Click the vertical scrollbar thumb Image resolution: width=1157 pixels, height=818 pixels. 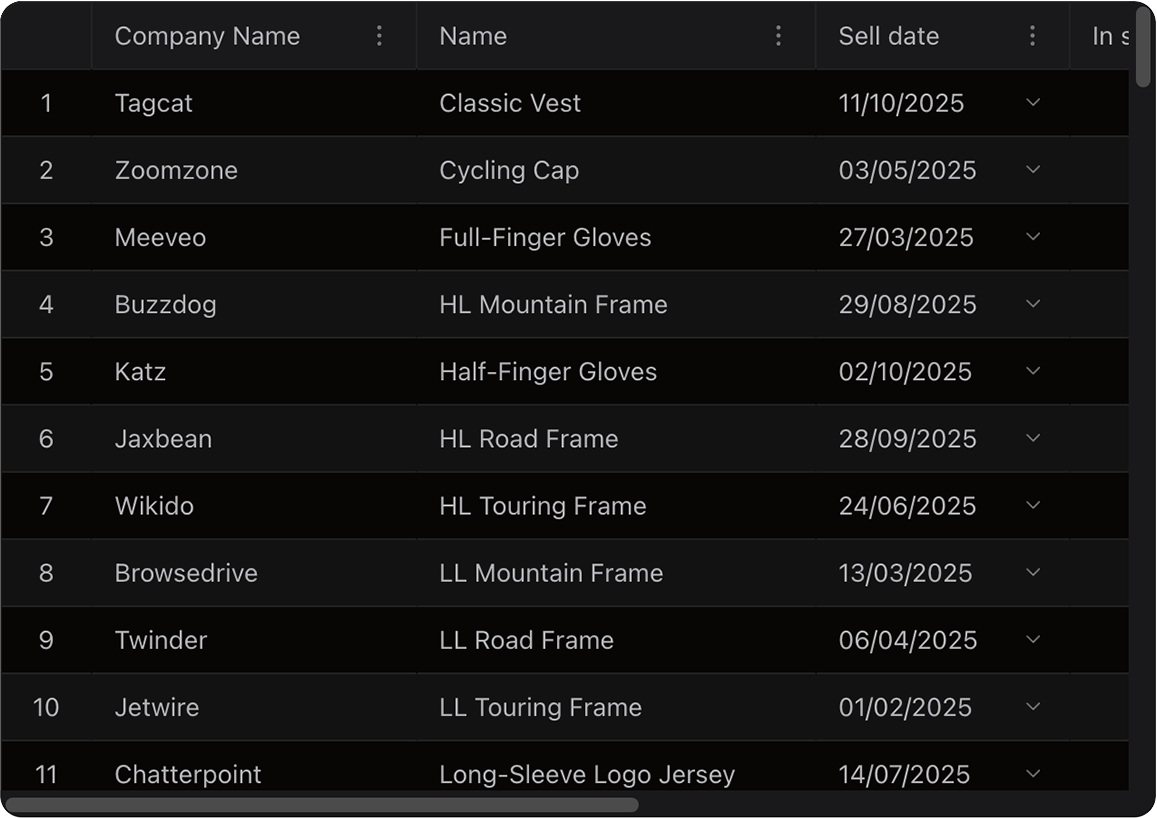(1144, 45)
